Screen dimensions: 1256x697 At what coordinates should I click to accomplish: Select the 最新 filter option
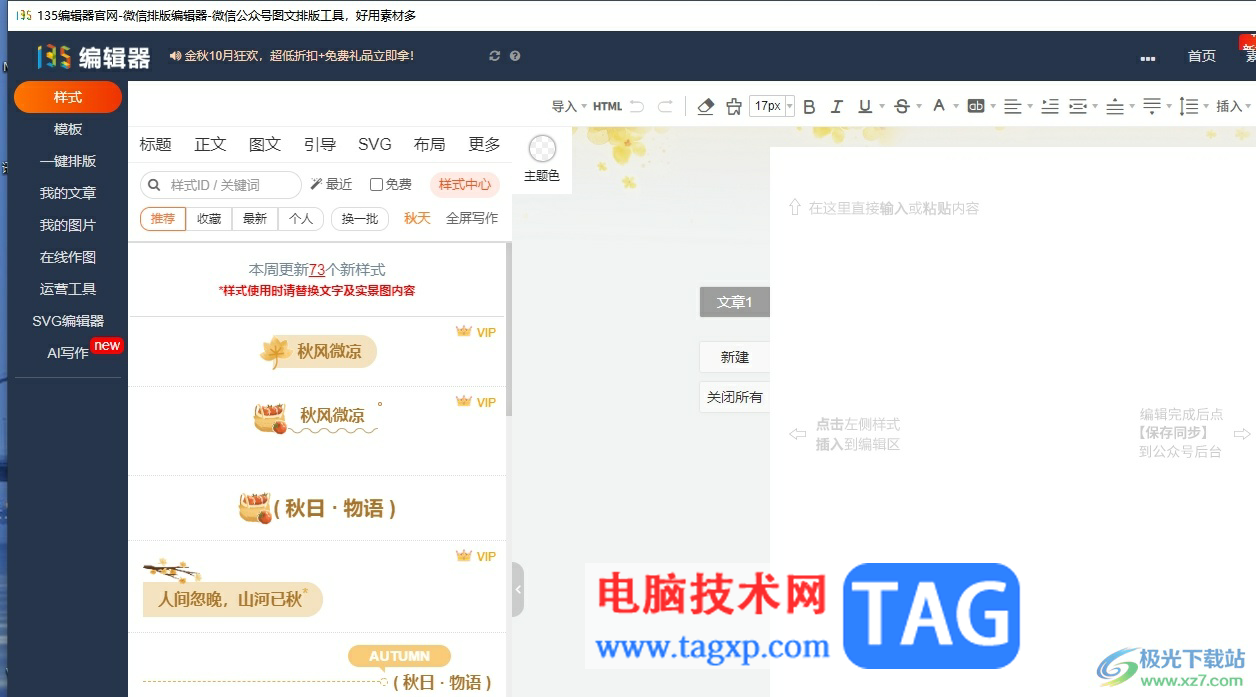tap(255, 219)
